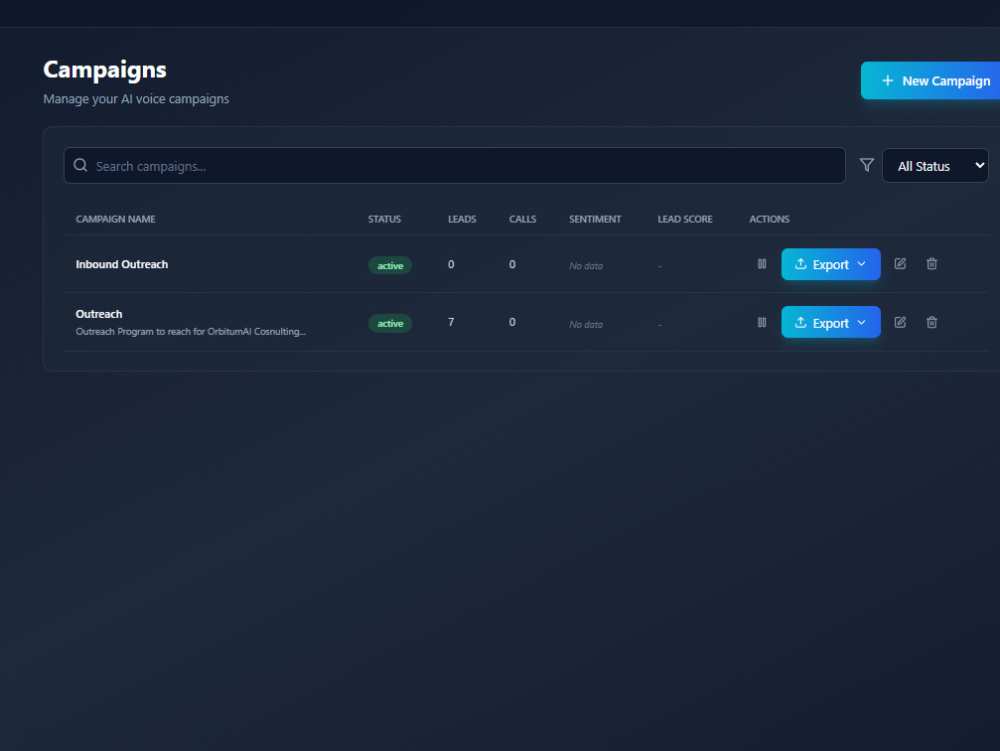Screen dimensions: 1000x751
Task: Edit the Outreach Program campaign row
Action: click(900, 323)
